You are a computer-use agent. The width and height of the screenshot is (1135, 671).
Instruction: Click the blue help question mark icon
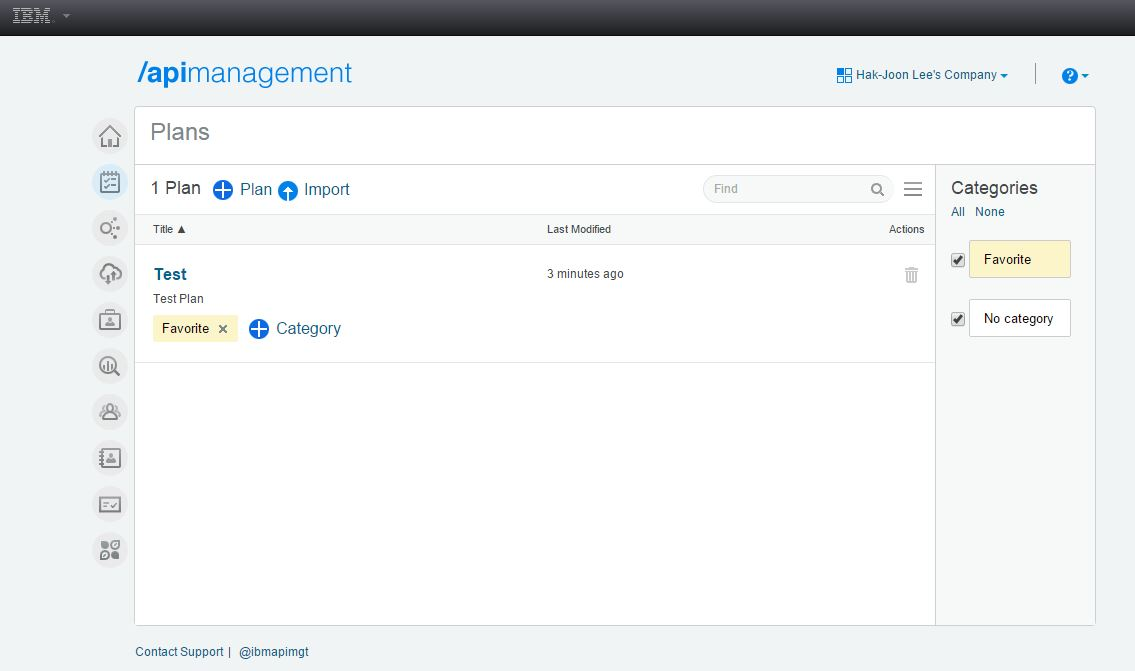coord(1069,76)
